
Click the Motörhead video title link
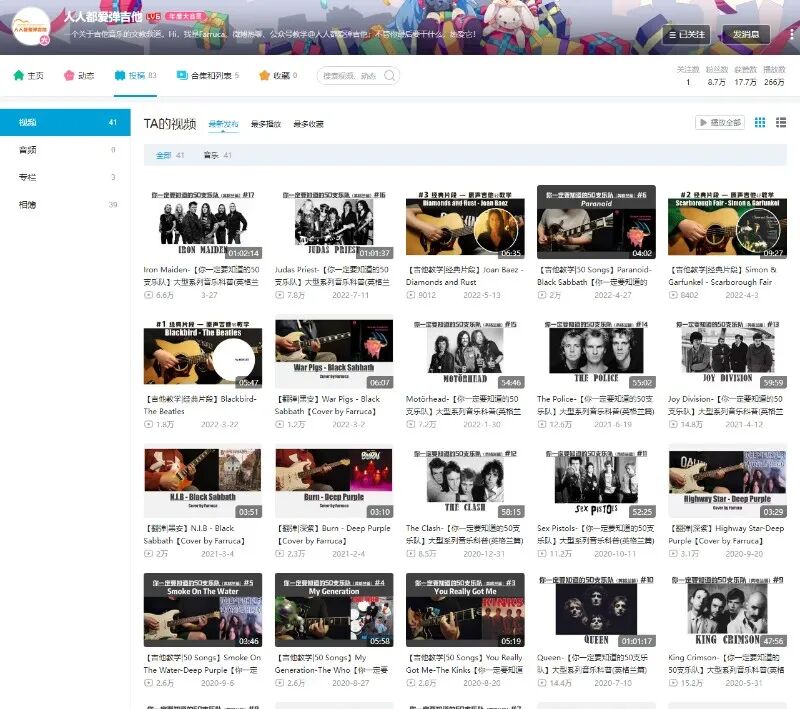(x=463, y=405)
